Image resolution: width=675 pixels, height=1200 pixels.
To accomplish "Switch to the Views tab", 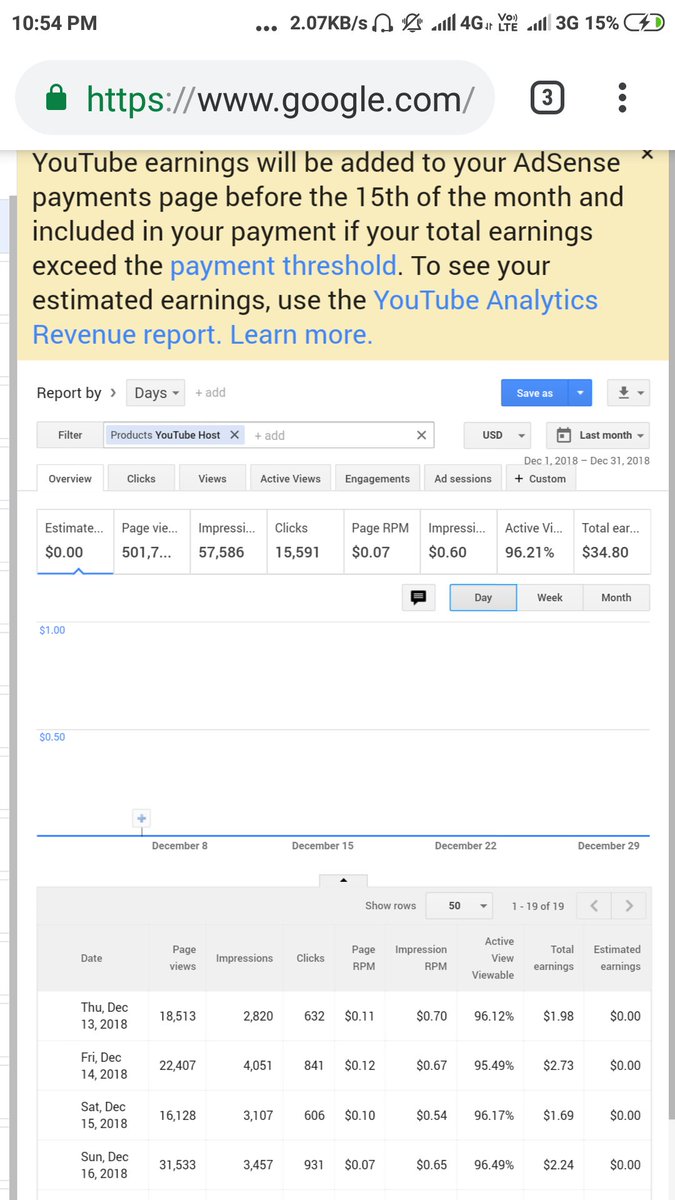I will (212, 479).
